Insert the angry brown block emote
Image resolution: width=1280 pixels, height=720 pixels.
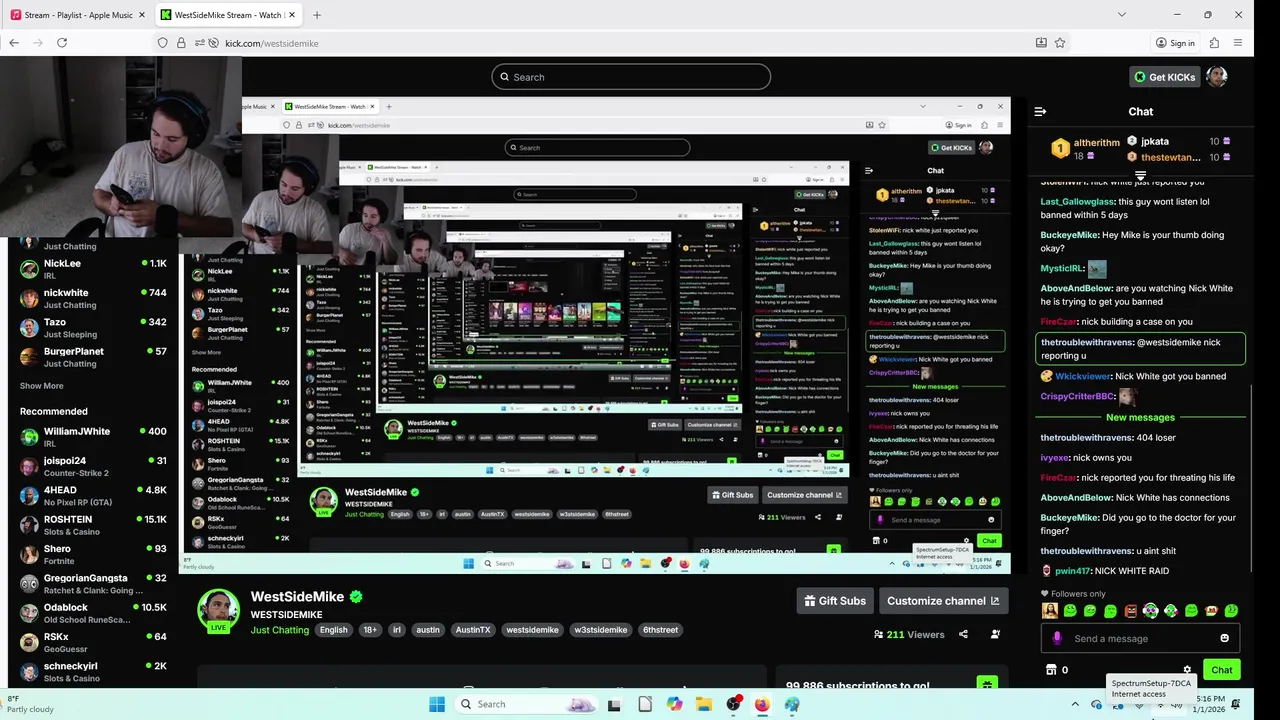tap(1131, 611)
